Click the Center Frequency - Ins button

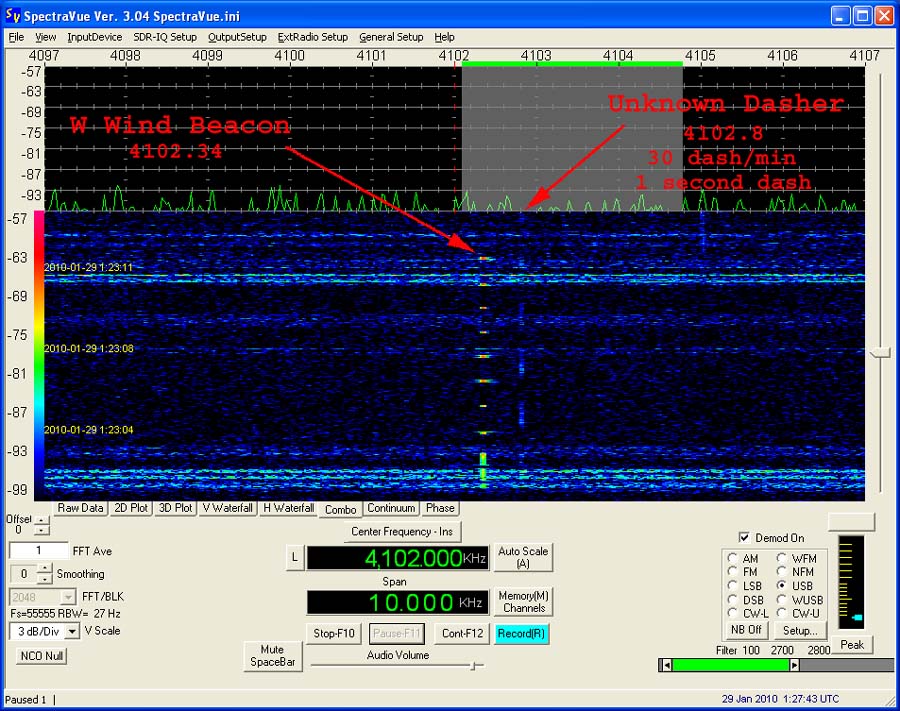[402, 532]
